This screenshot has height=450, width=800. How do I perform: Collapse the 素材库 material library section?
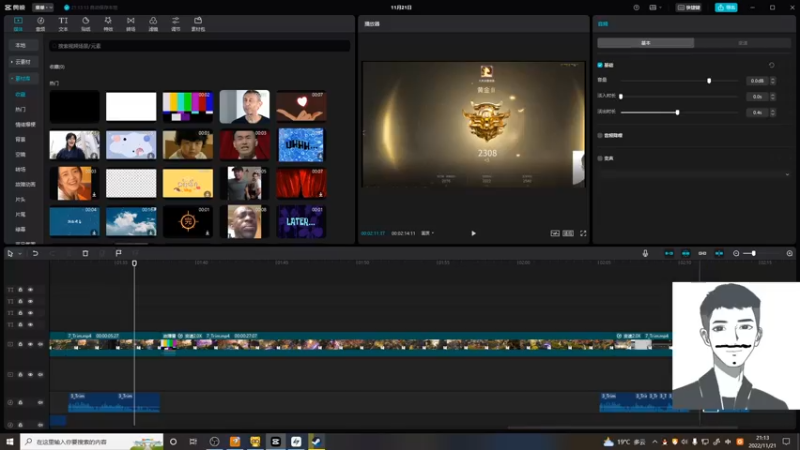(23, 79)
